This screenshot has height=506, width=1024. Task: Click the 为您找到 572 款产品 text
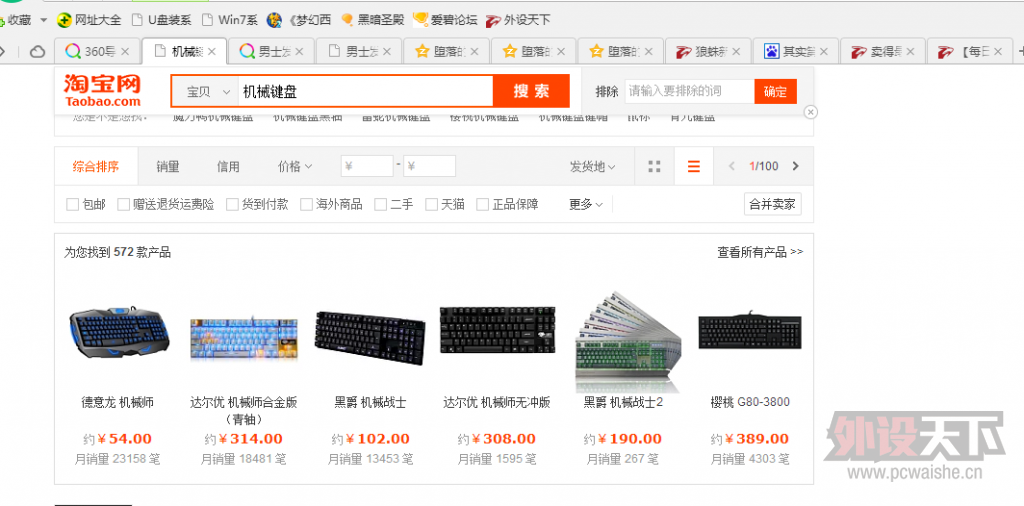click(x=118, y=252)
